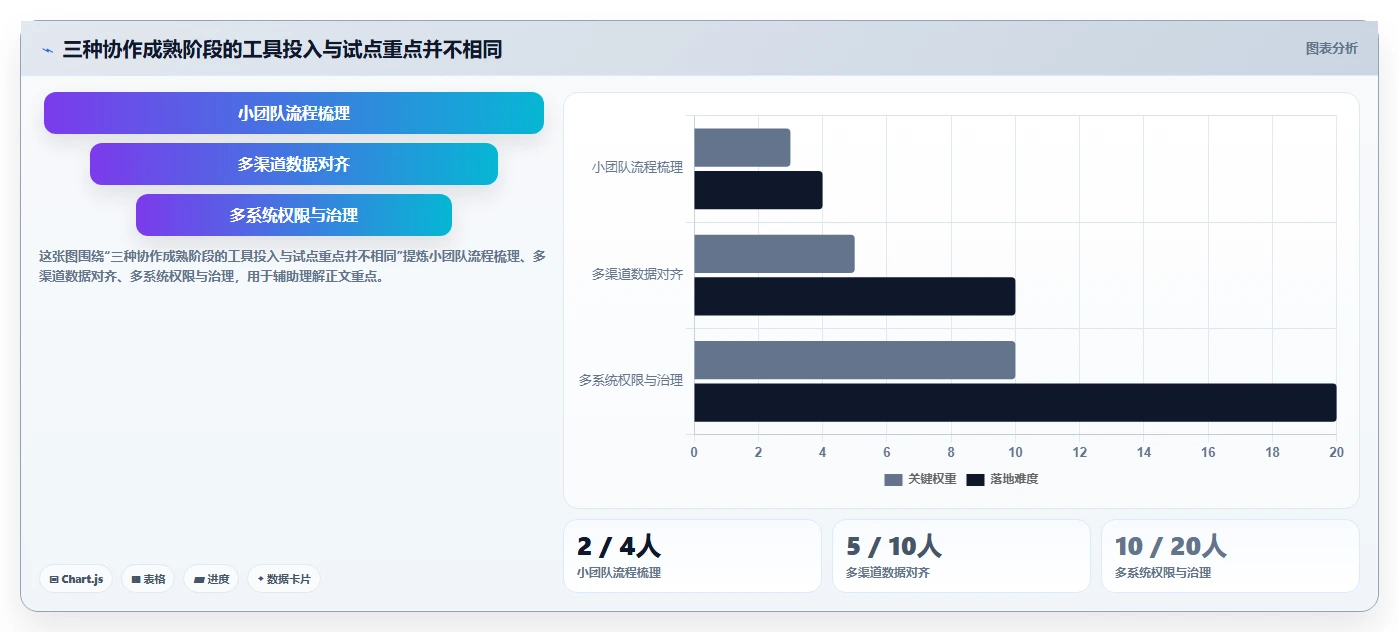
Task: Toggle 关键权重 legend series
Action: click(x=920, y=479)
